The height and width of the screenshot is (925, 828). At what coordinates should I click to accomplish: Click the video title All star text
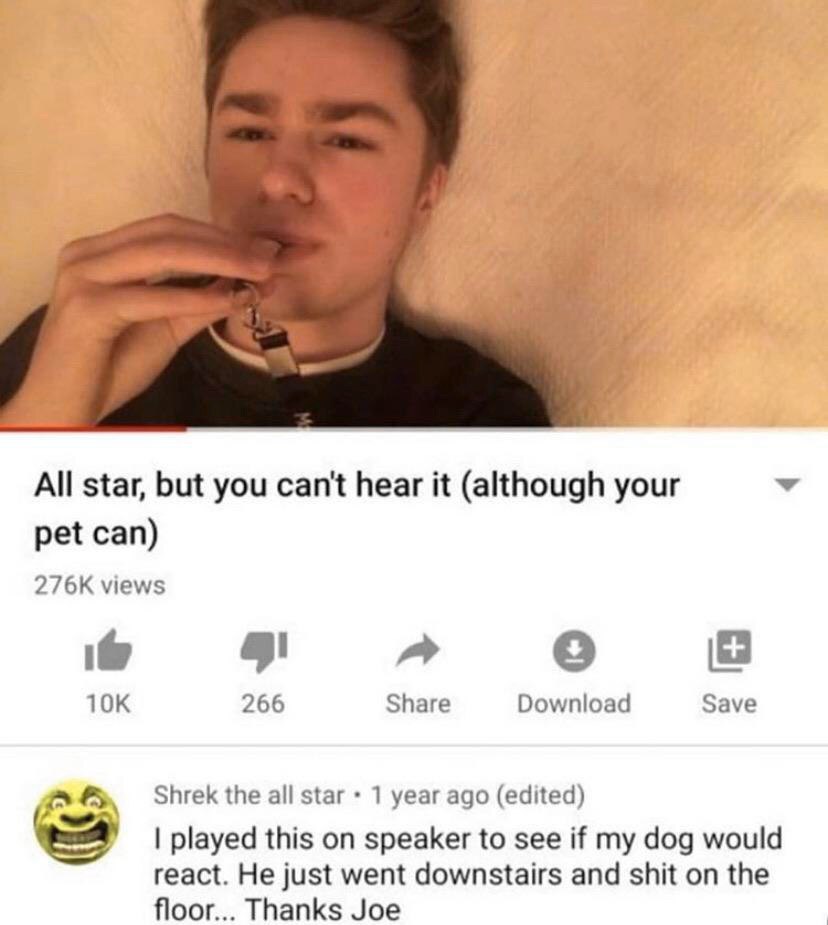[x=357, y=509]
